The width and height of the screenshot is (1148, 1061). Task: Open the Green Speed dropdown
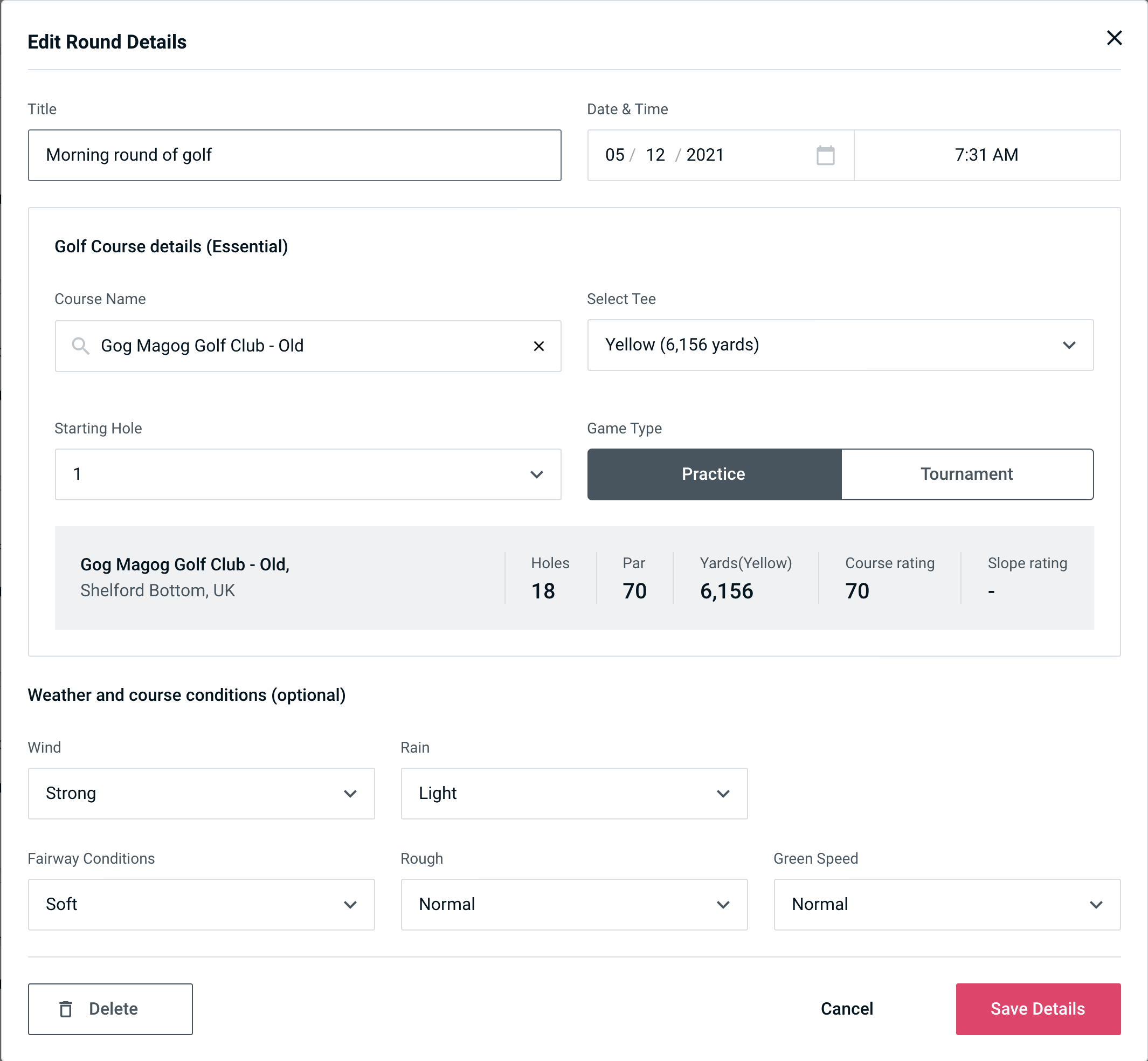[x=946, y=904]
